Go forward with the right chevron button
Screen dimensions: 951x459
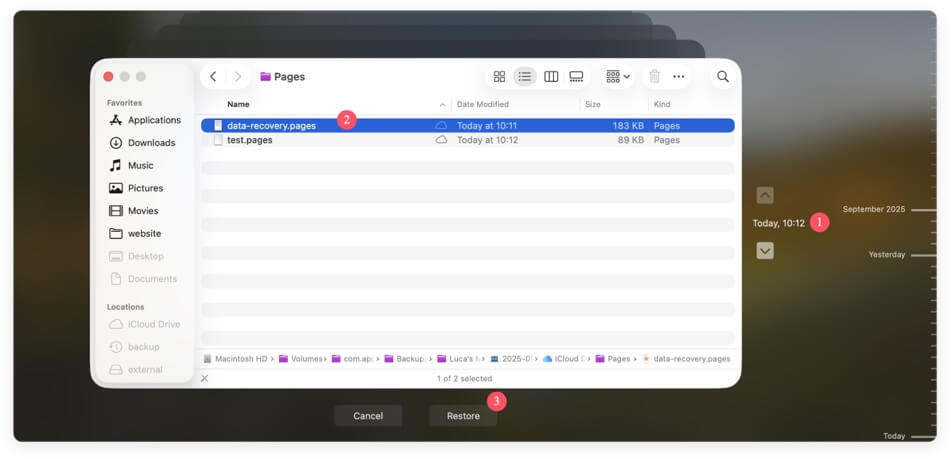click(238, 76)
